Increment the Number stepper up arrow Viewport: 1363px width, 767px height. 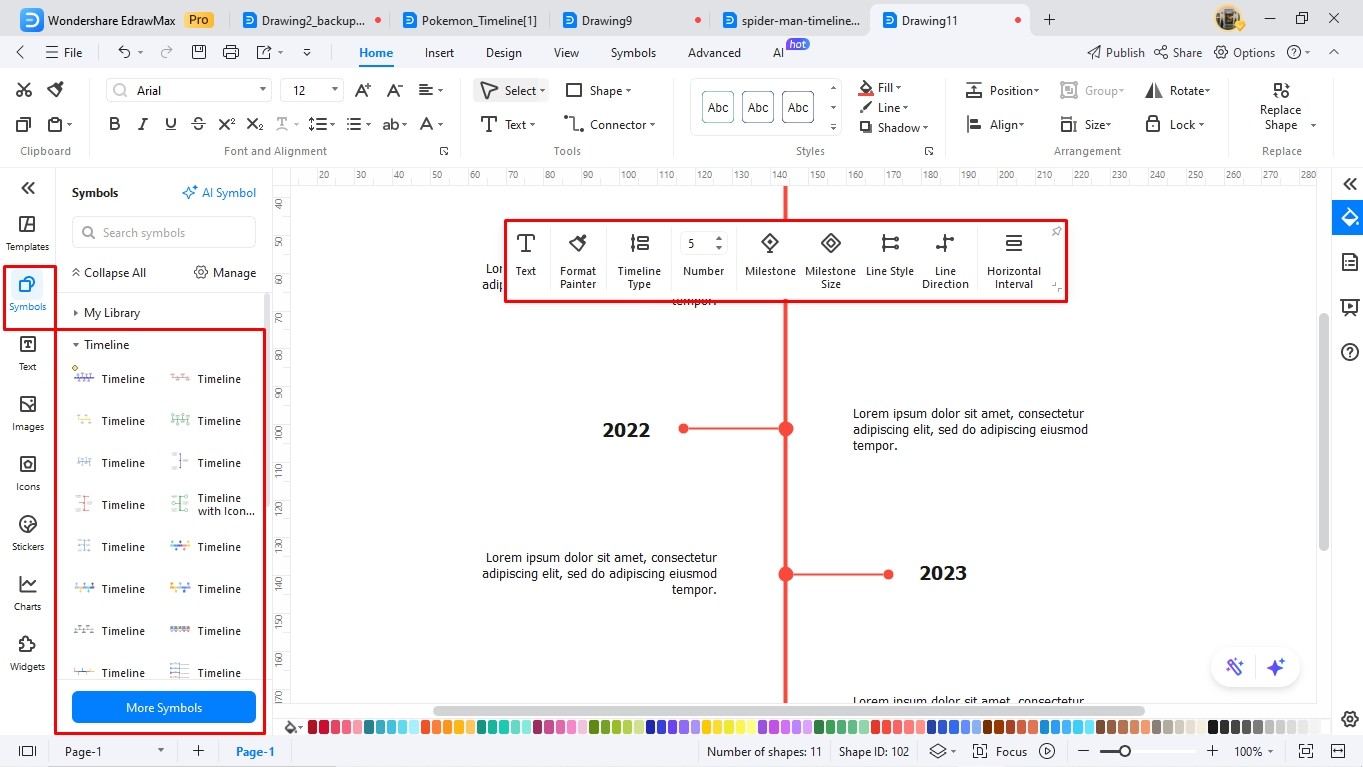[x=719, y=238]
